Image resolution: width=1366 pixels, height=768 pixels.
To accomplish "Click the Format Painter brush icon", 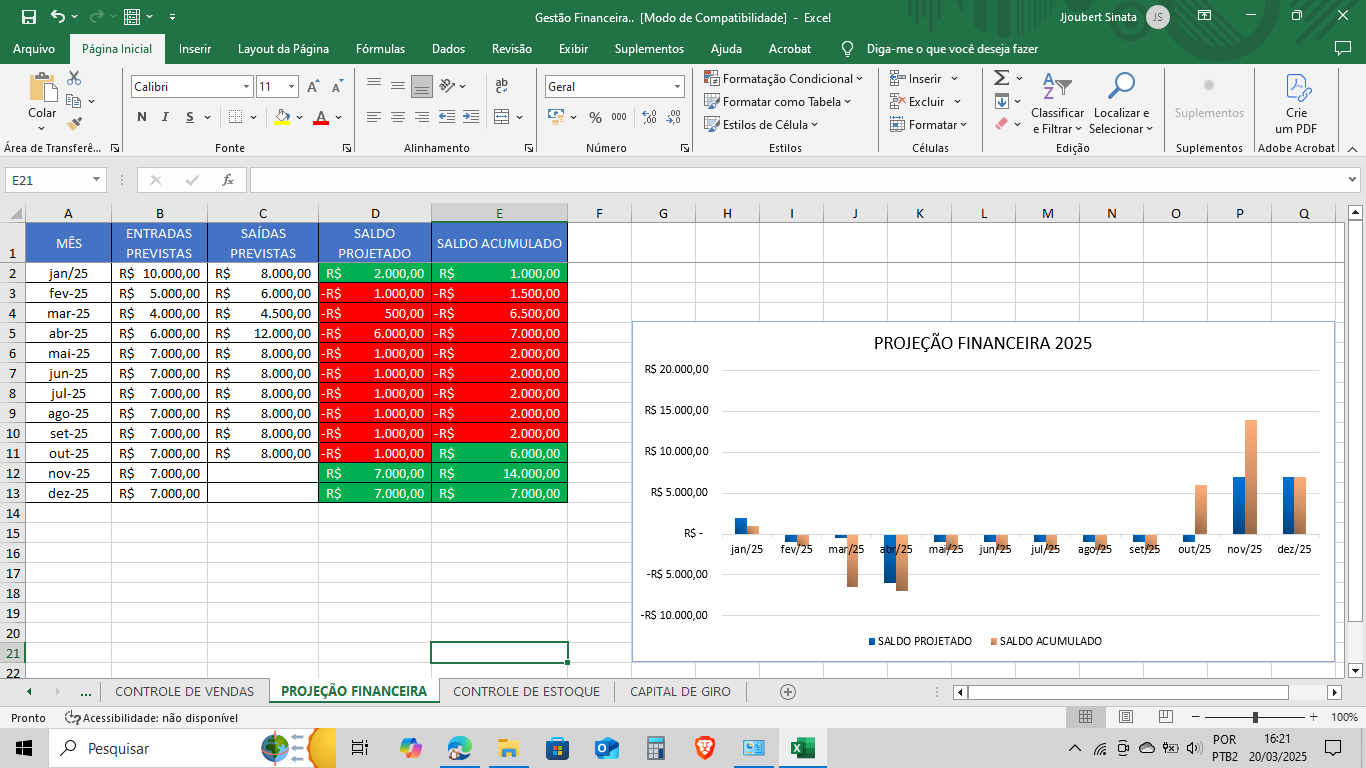I will click(74, 124).
